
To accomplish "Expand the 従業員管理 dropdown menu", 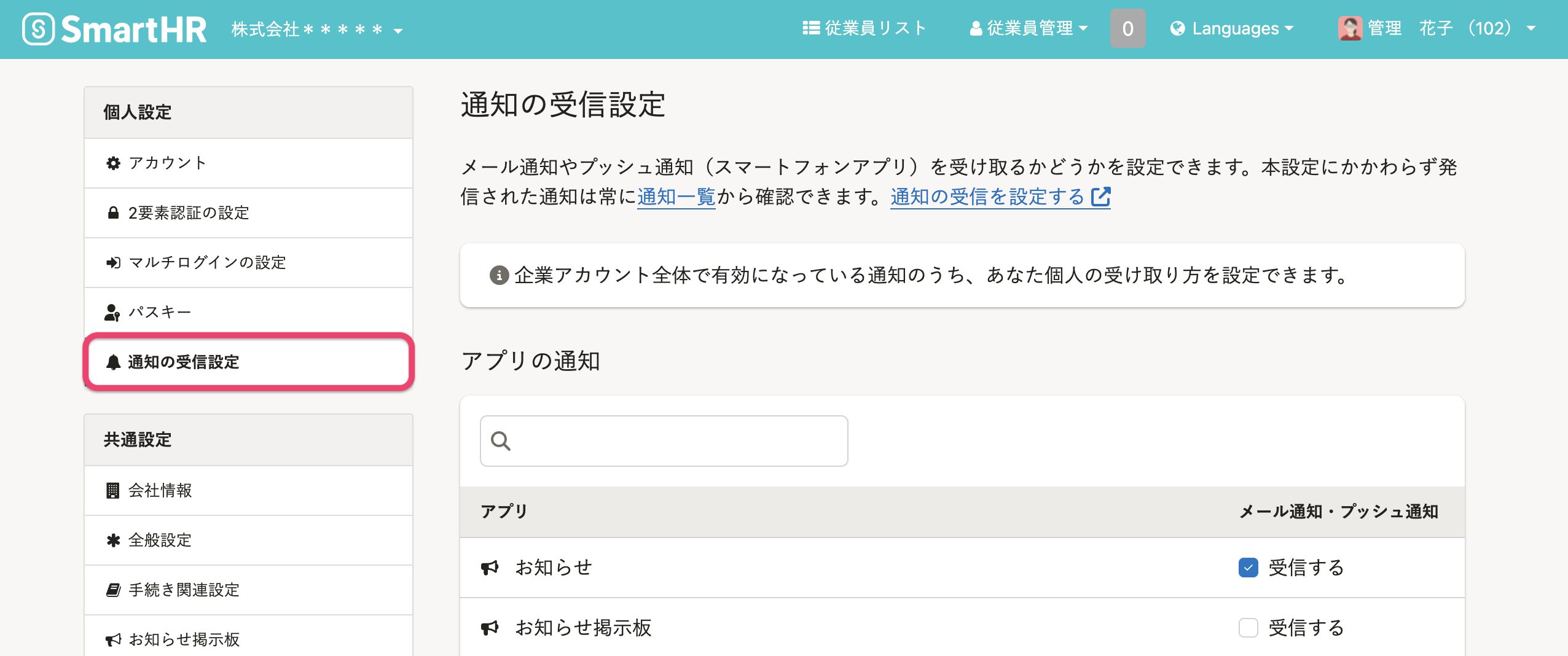I will (1029, 28).
